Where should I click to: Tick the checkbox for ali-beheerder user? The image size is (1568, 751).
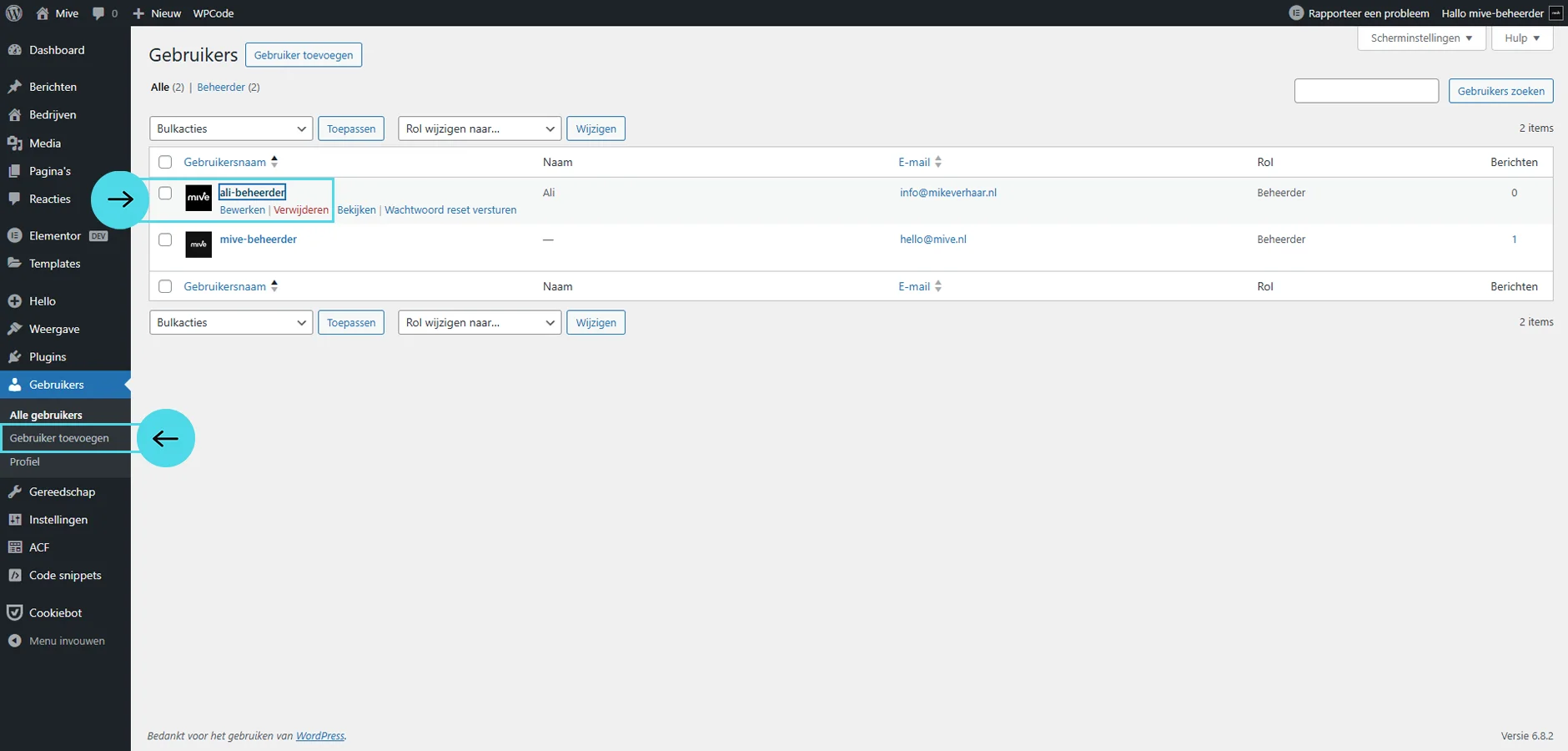pos(165,193)
